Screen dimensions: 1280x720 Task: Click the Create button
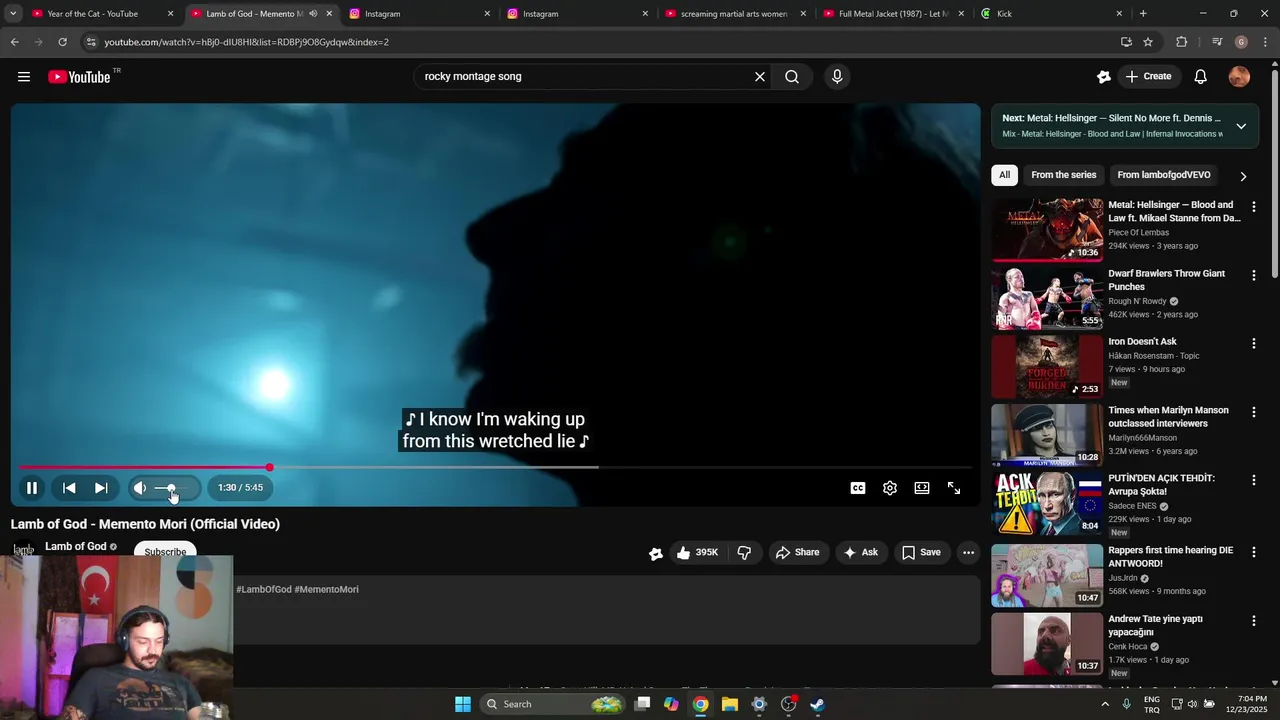[x=1148, y=77]
